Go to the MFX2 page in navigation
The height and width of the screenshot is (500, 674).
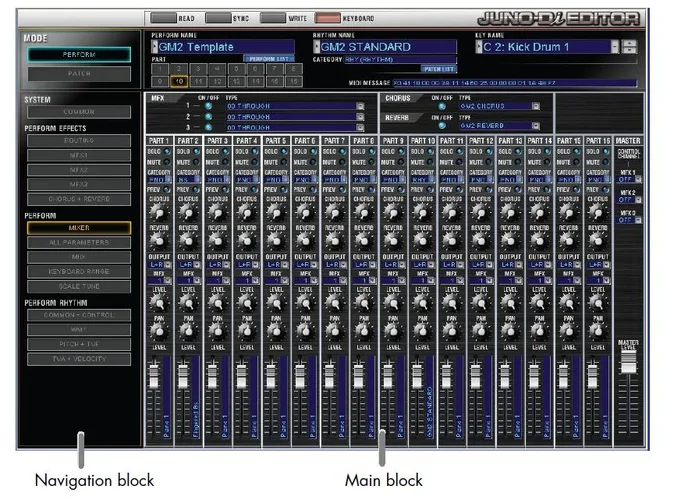pos(79,170)
